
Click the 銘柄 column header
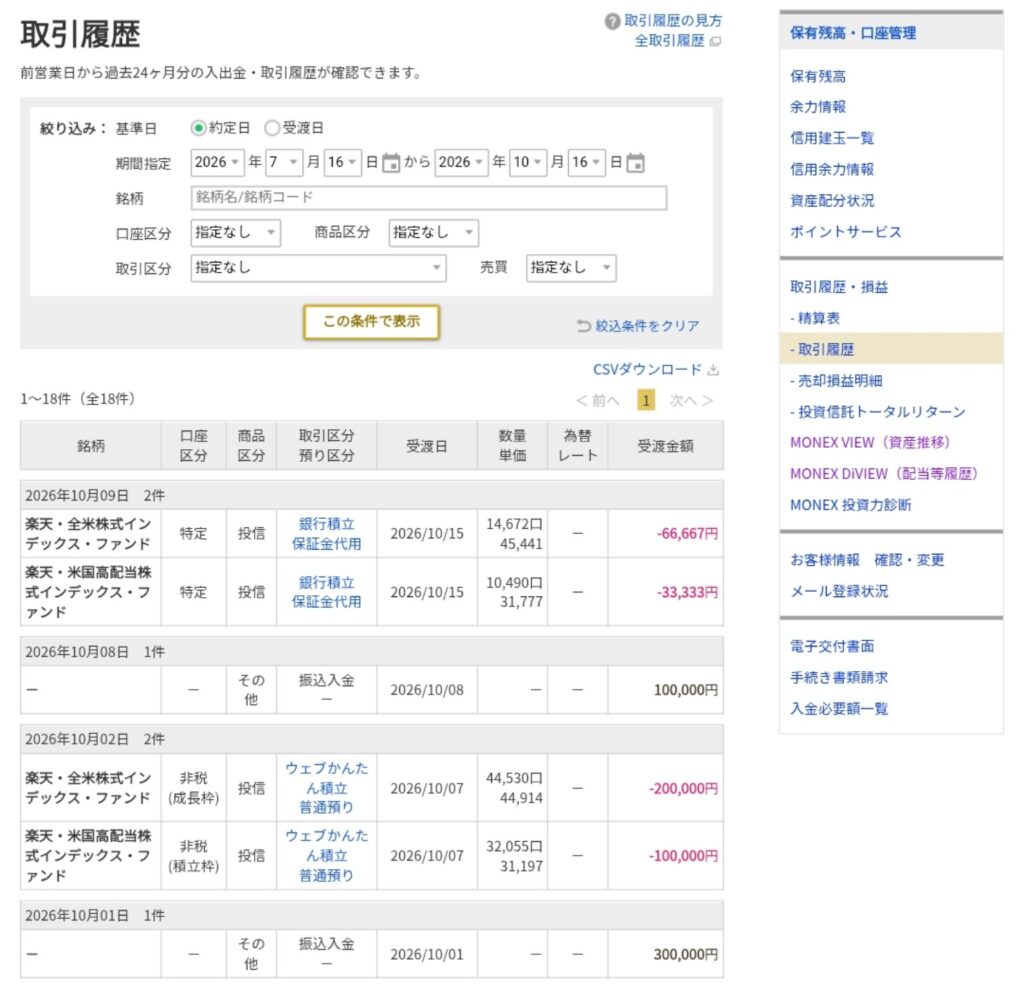[x=91, y=446]
